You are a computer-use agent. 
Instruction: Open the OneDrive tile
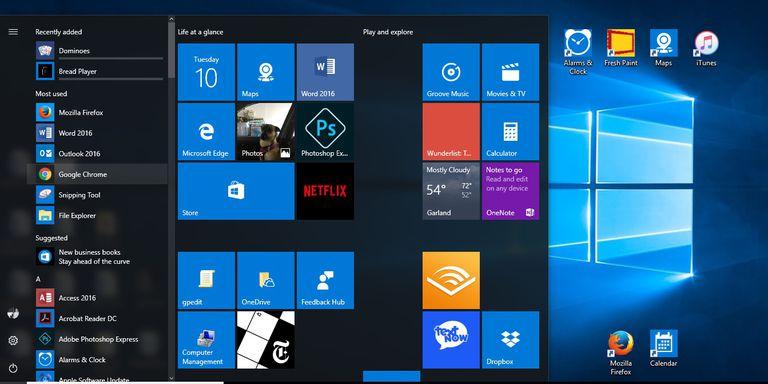point(265,281)
